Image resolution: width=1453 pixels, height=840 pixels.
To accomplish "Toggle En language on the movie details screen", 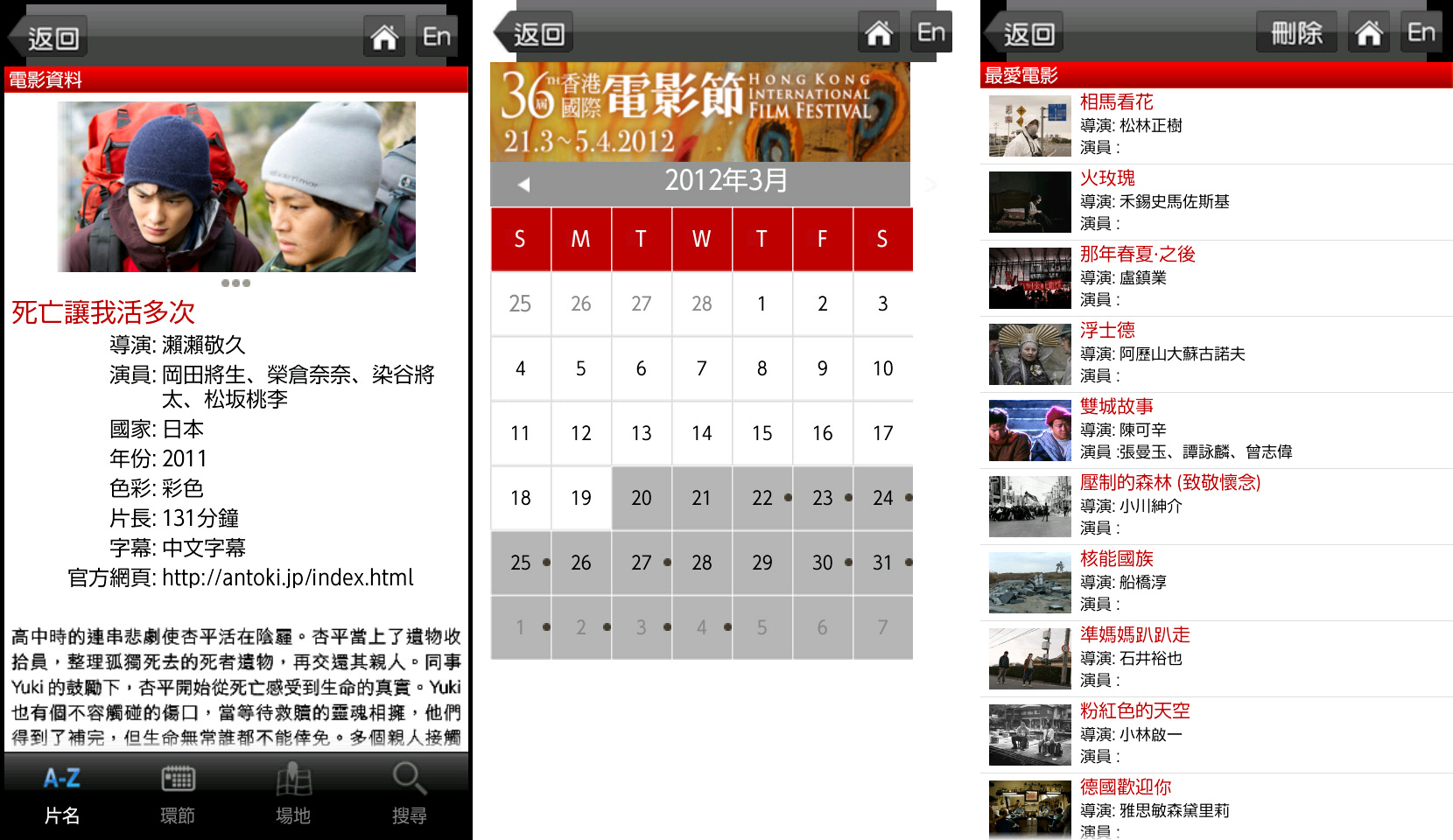I will pyautogui.click(x=436, y=37).
